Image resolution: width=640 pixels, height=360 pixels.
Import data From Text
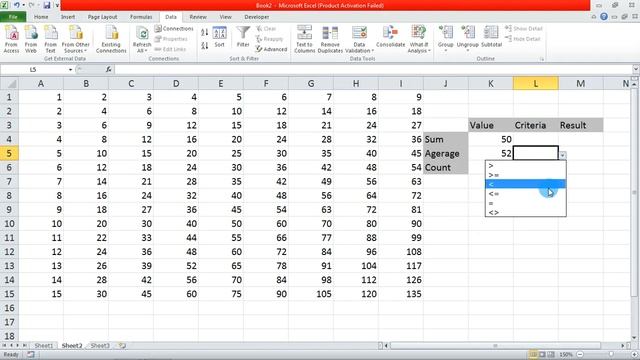[x=50, y=39]
